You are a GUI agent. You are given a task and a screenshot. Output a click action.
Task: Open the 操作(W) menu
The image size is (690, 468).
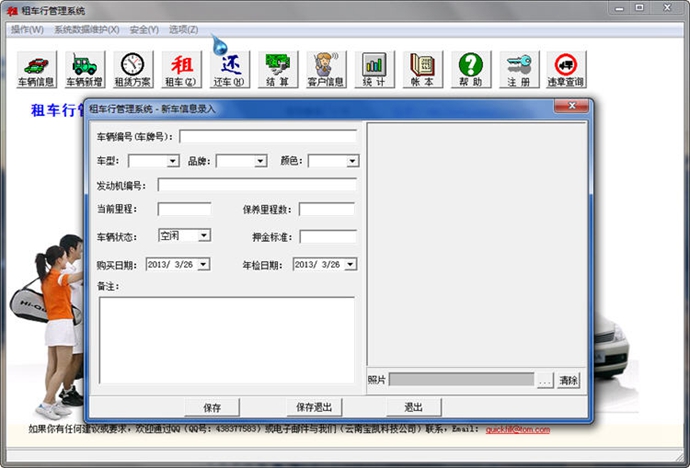tap(27, 30)
